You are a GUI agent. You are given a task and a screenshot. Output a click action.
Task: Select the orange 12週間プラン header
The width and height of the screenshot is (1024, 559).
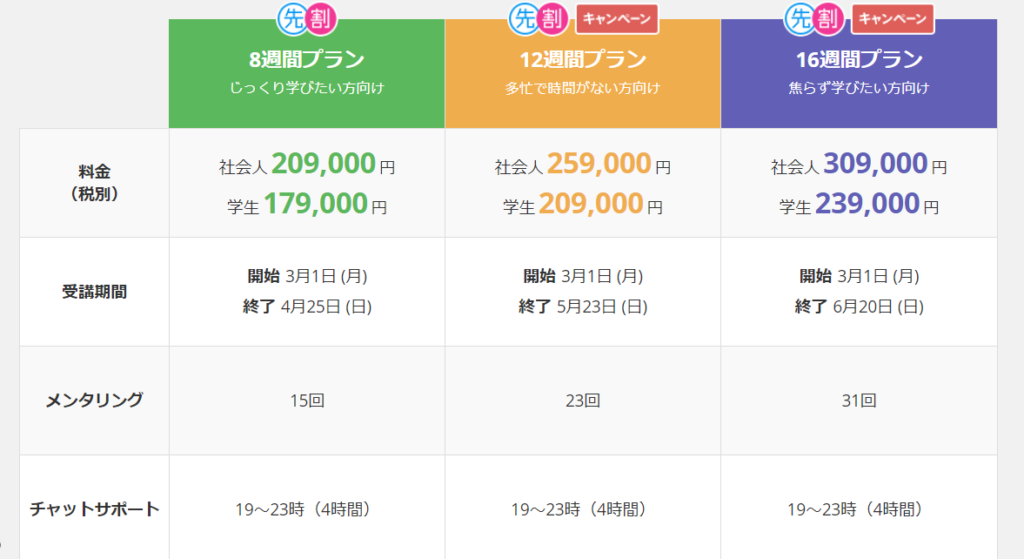pyautogui.click(x=583, y=73)
